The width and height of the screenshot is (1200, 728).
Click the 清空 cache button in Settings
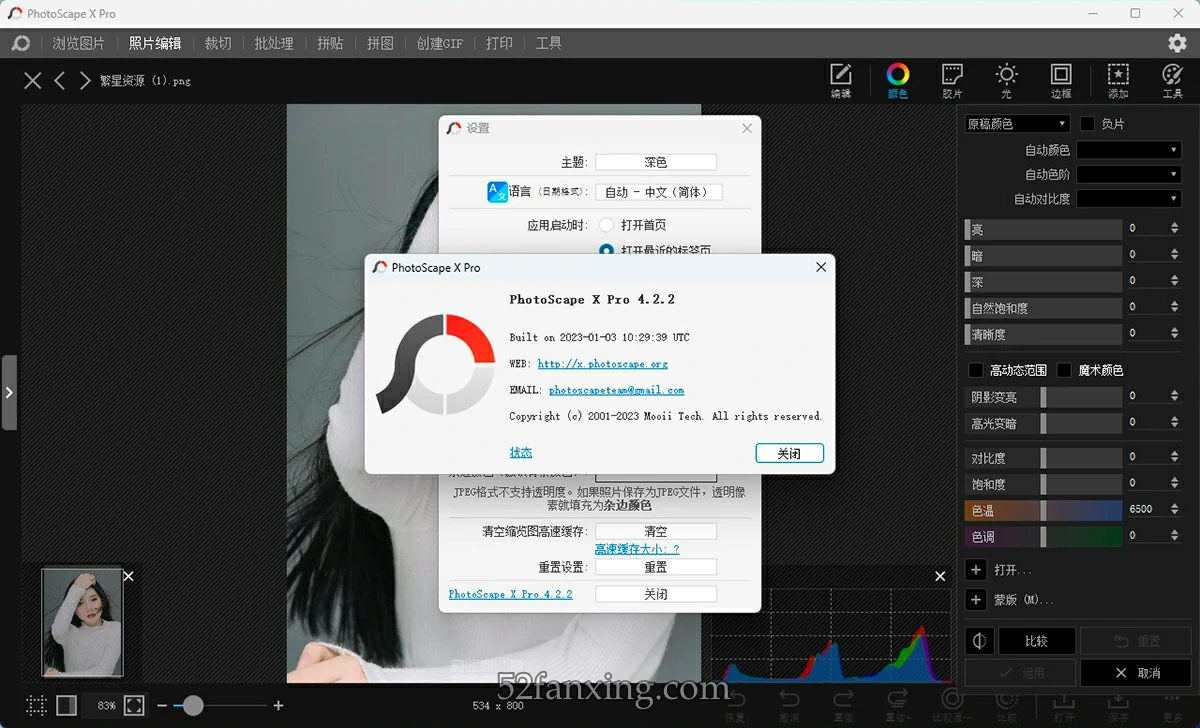(656, 532)
